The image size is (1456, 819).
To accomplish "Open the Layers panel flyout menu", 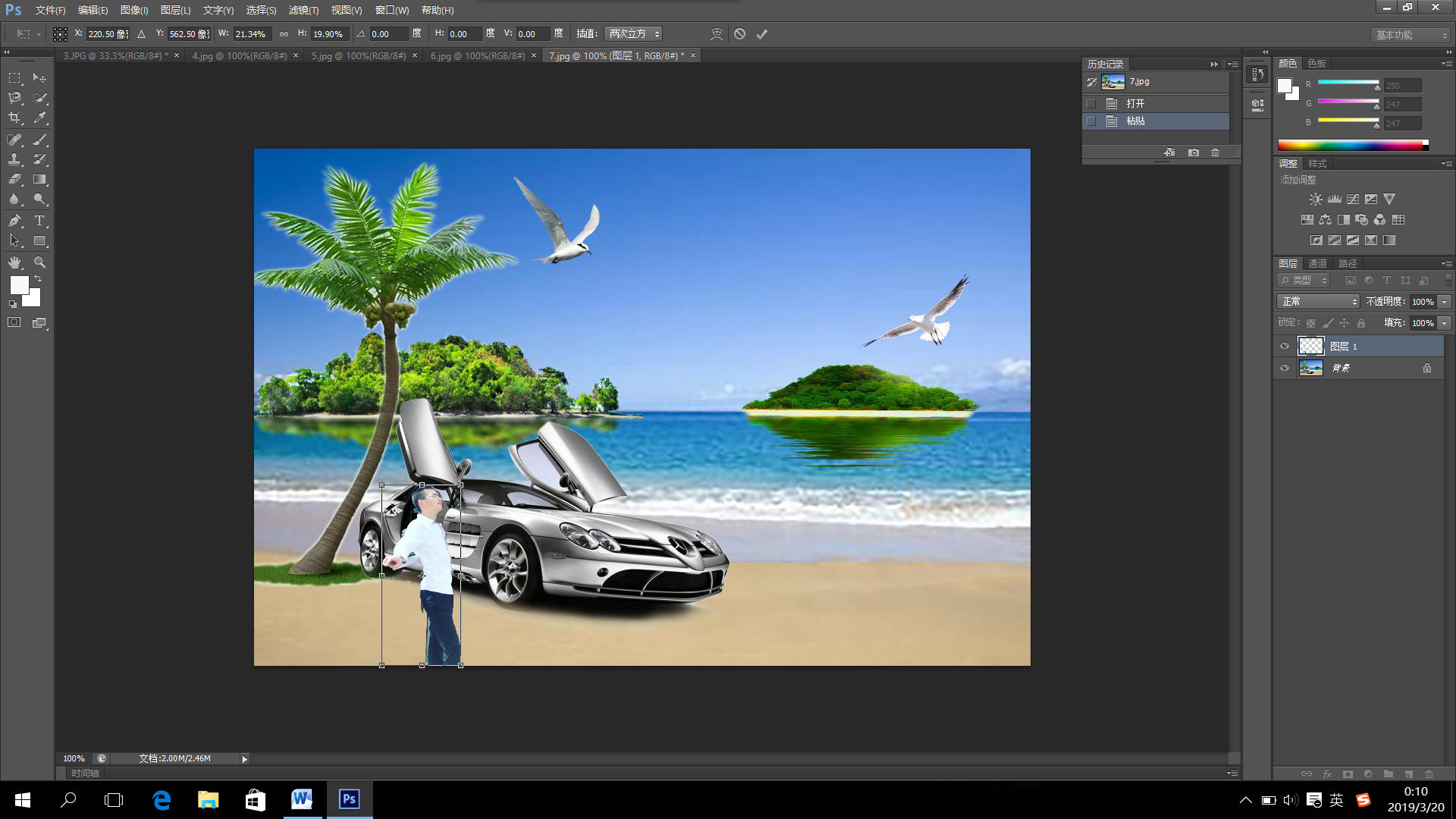I will [1447, 264].
